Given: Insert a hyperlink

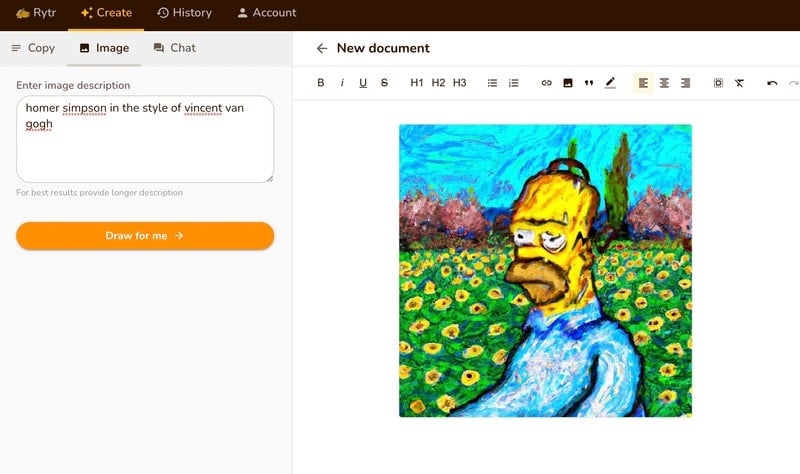Looking at the screenshot, I should [x=546, y=83].
